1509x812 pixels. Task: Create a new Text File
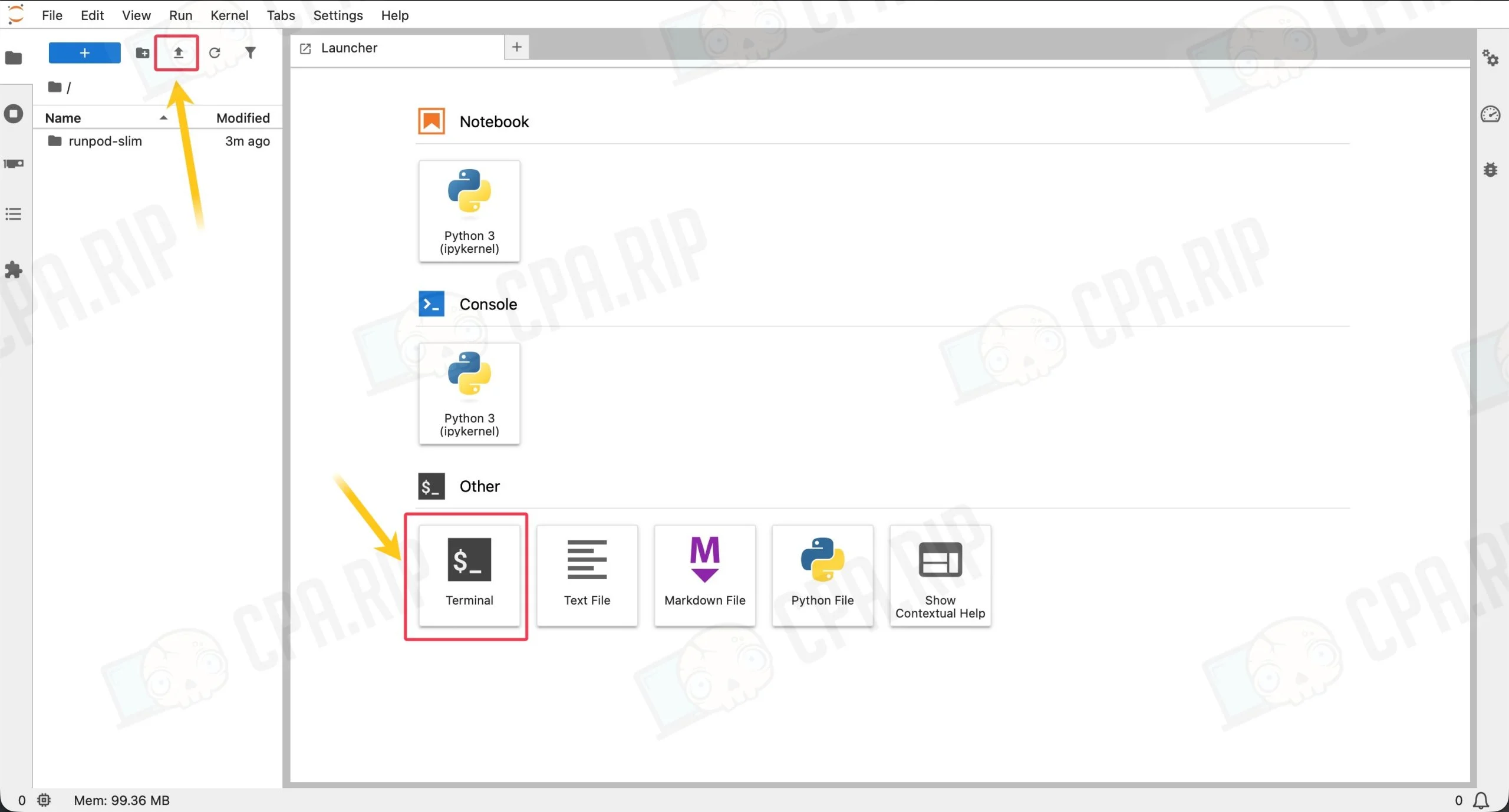[x=587, y=576]
